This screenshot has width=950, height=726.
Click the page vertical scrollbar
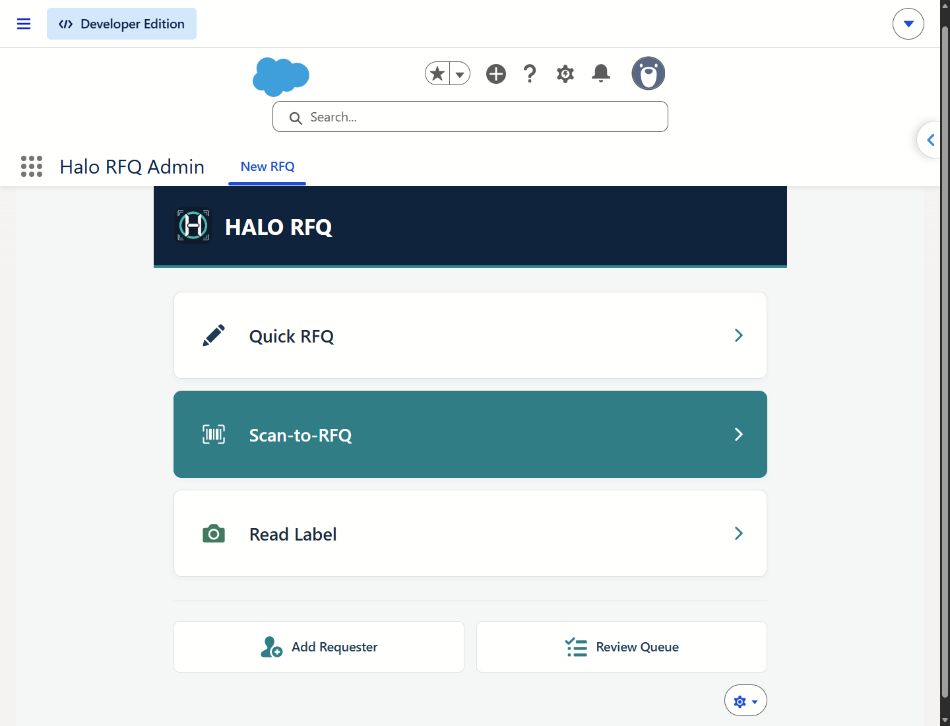945,363
